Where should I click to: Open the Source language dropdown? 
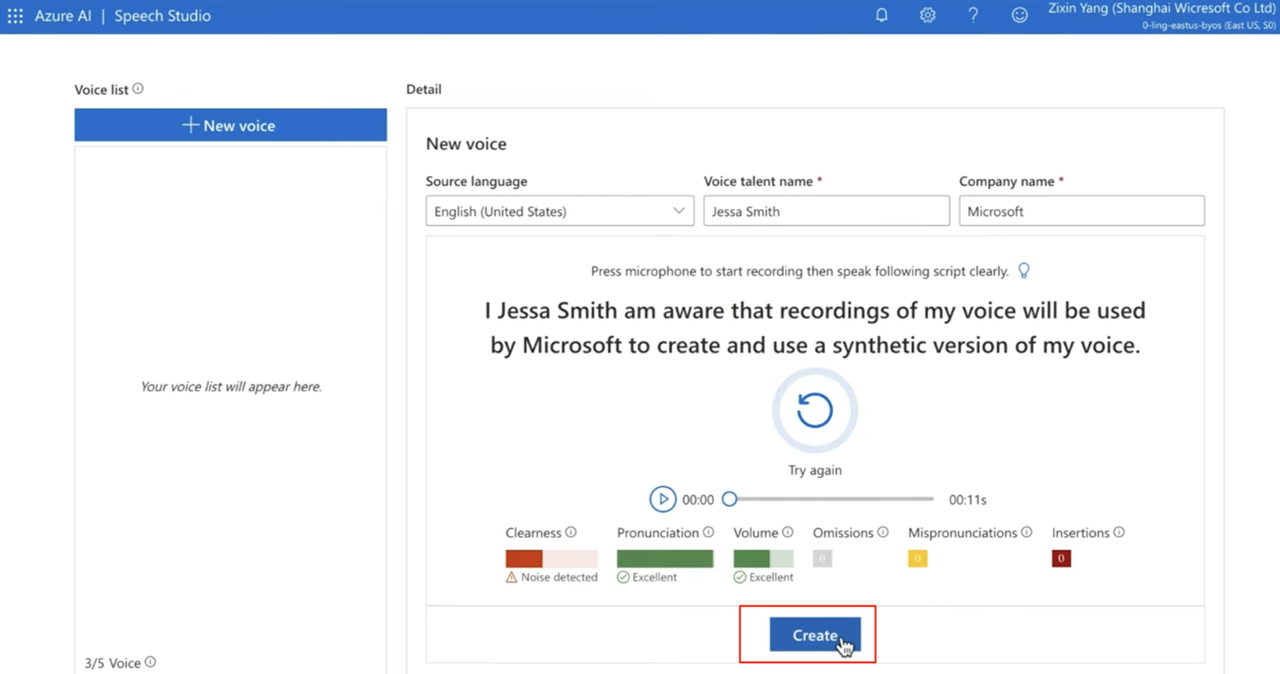tap(560, 211)
